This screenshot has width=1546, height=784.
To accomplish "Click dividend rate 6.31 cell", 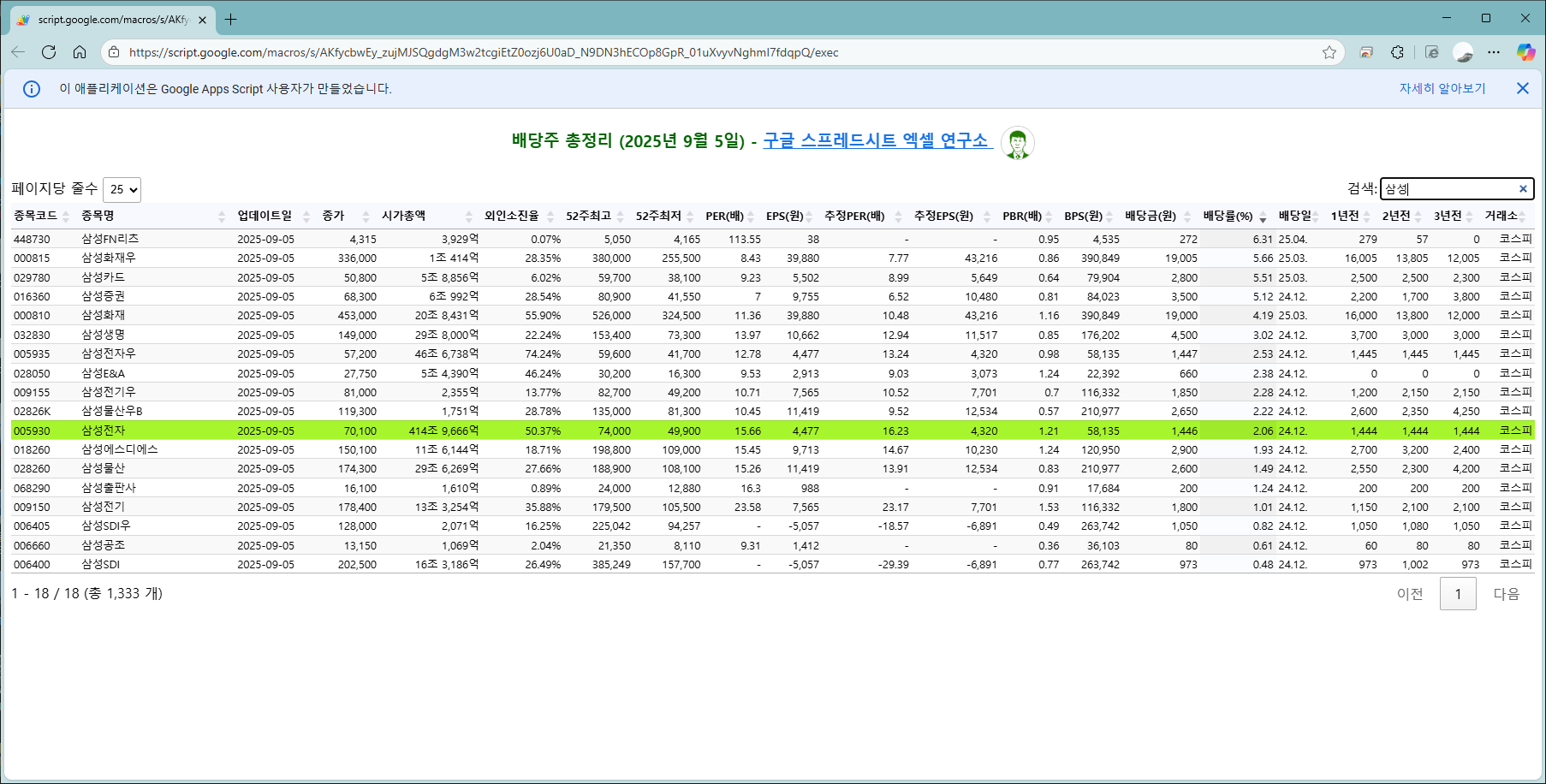I will [x=1263, y=239].
